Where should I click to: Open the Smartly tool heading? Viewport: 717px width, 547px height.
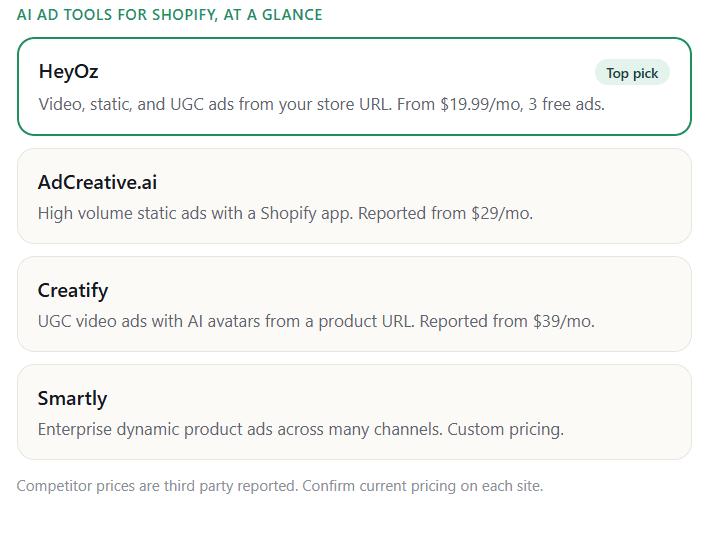click(x=72, y=398)
